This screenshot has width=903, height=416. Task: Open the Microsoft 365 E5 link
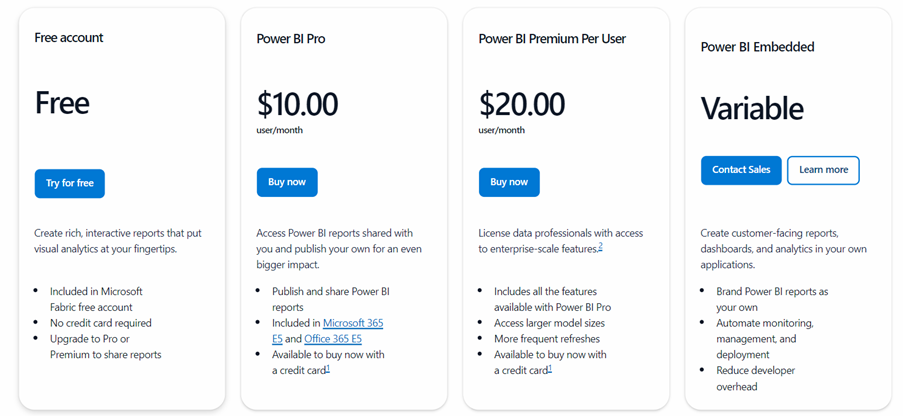pos(353,323)
